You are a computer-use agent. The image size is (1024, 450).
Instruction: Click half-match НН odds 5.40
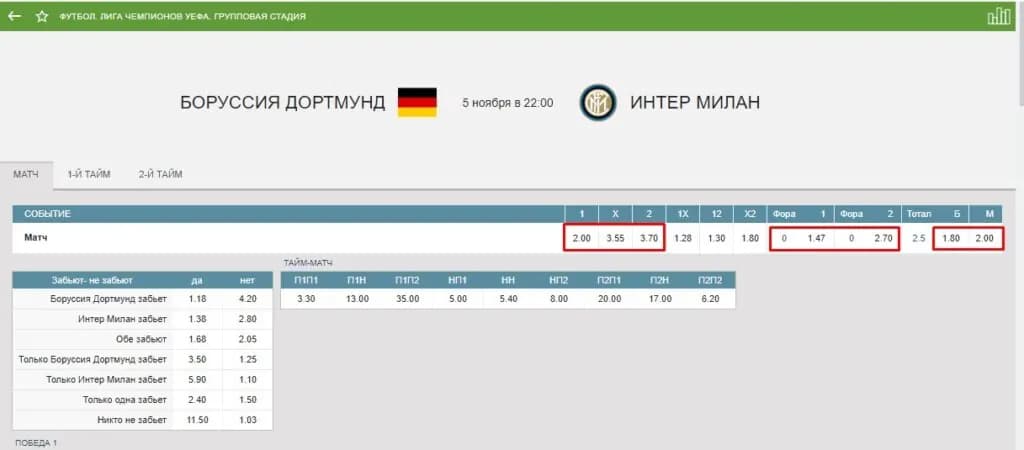point(508,299)
